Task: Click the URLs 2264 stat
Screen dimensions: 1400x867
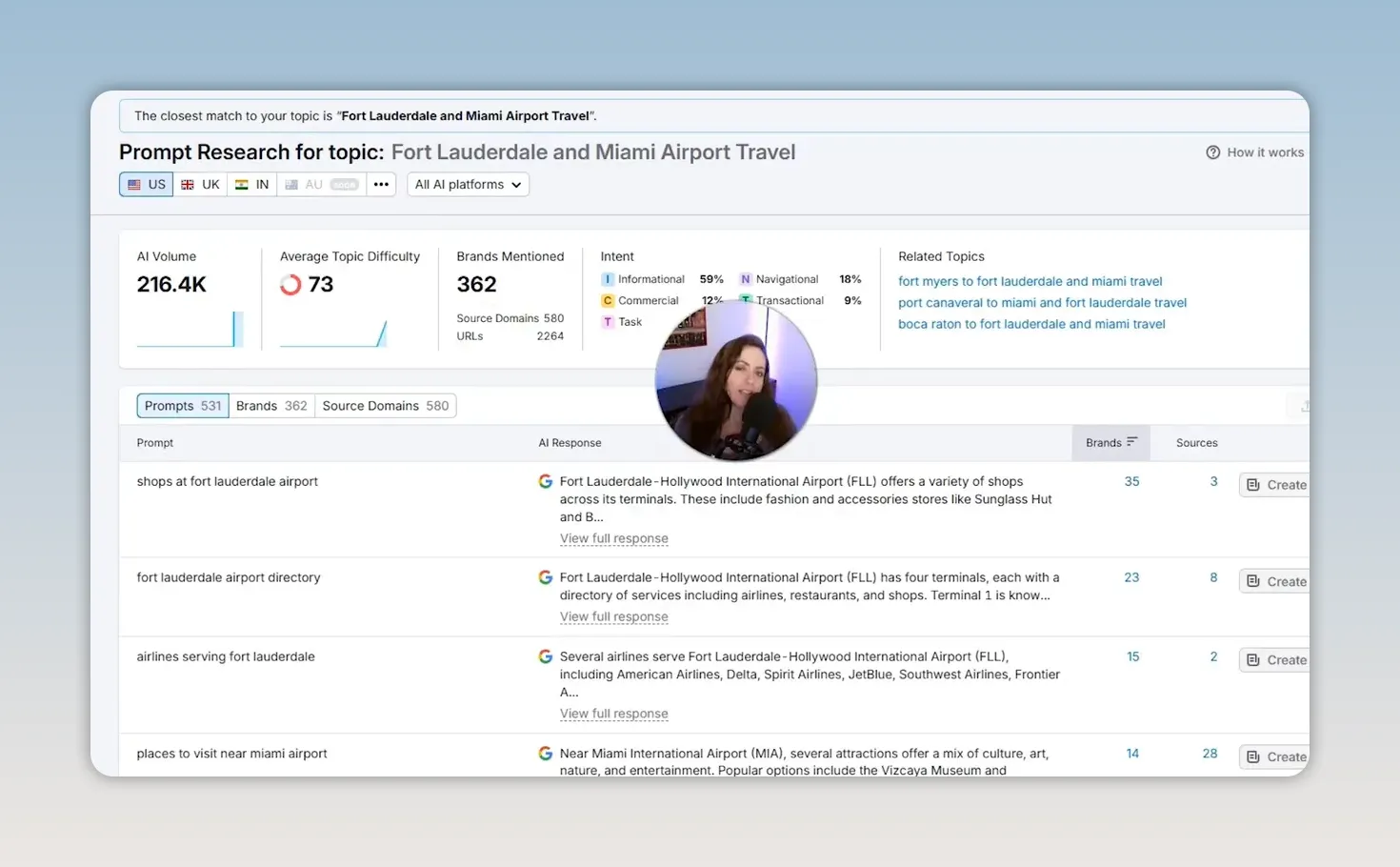Action: pos(510,336)
